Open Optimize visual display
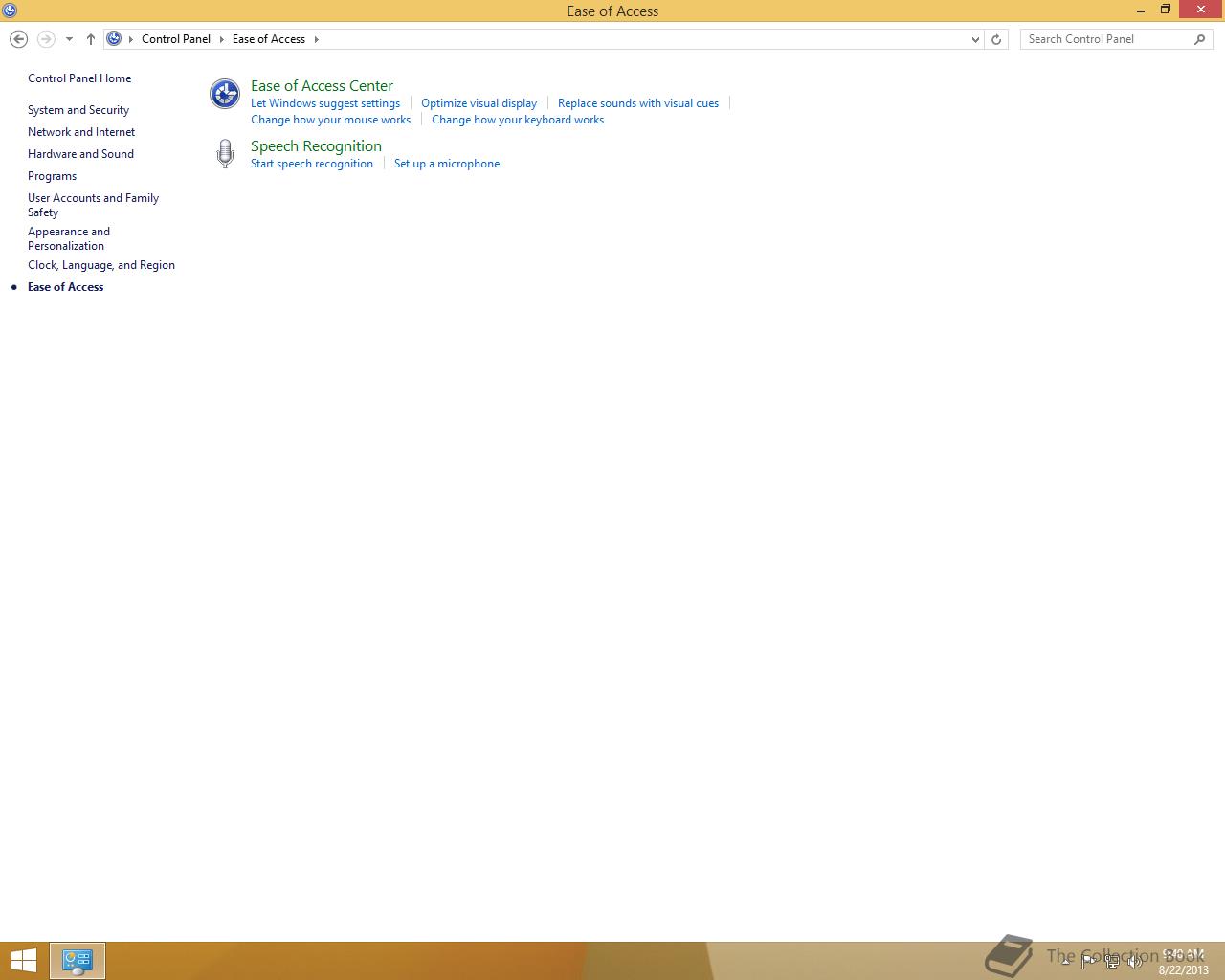 click(479, 103)
